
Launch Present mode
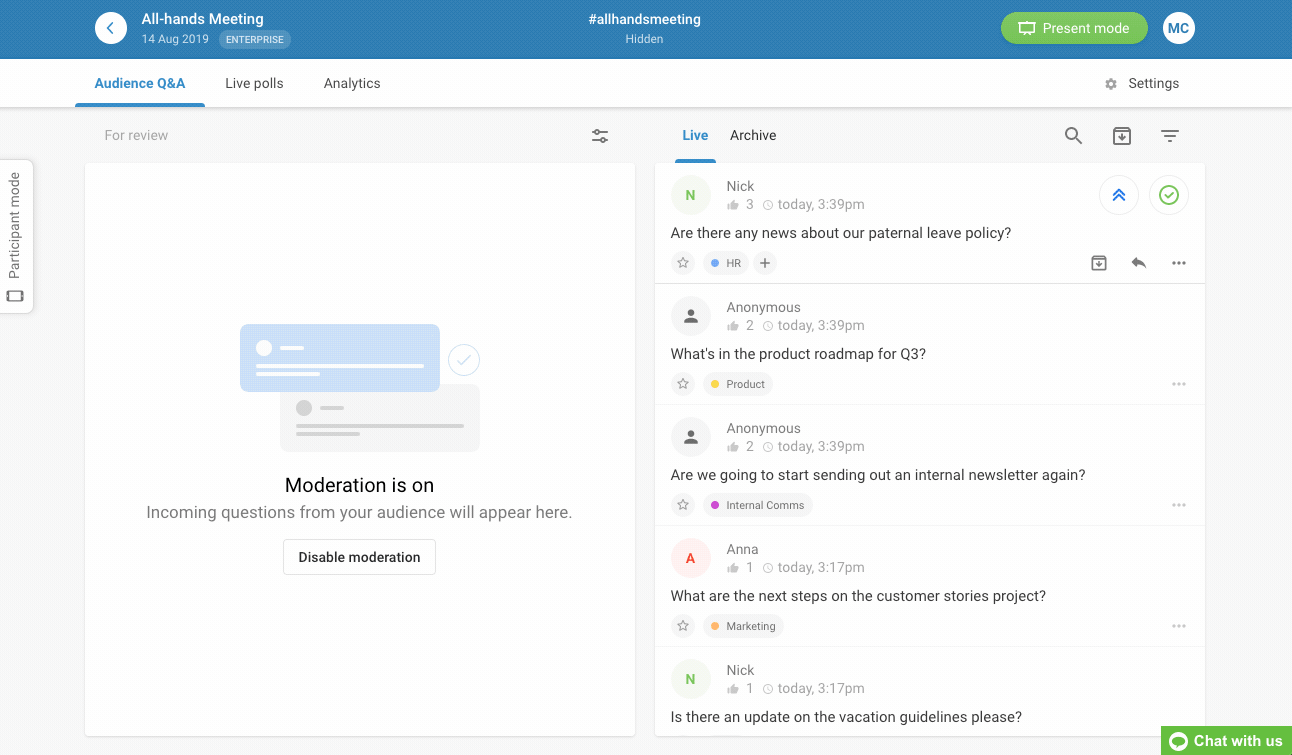(1074, 28)
